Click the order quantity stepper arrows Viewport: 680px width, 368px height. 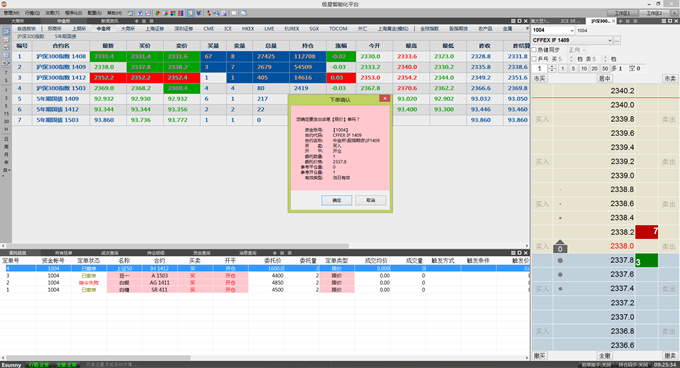pyautogui.click(x=552, y=68)
